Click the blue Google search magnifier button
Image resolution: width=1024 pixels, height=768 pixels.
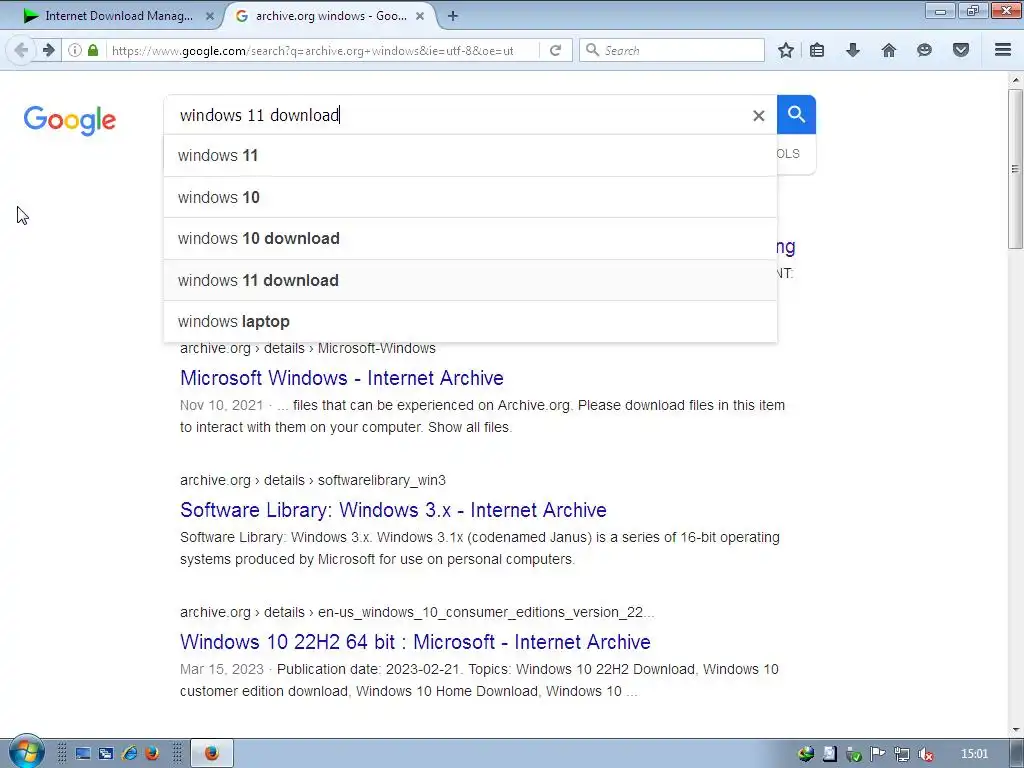[796, 114]
